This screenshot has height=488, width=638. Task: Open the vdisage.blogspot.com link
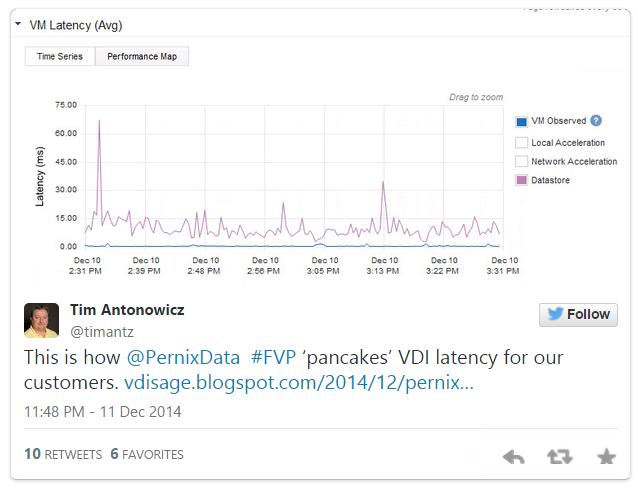(299, 383)
